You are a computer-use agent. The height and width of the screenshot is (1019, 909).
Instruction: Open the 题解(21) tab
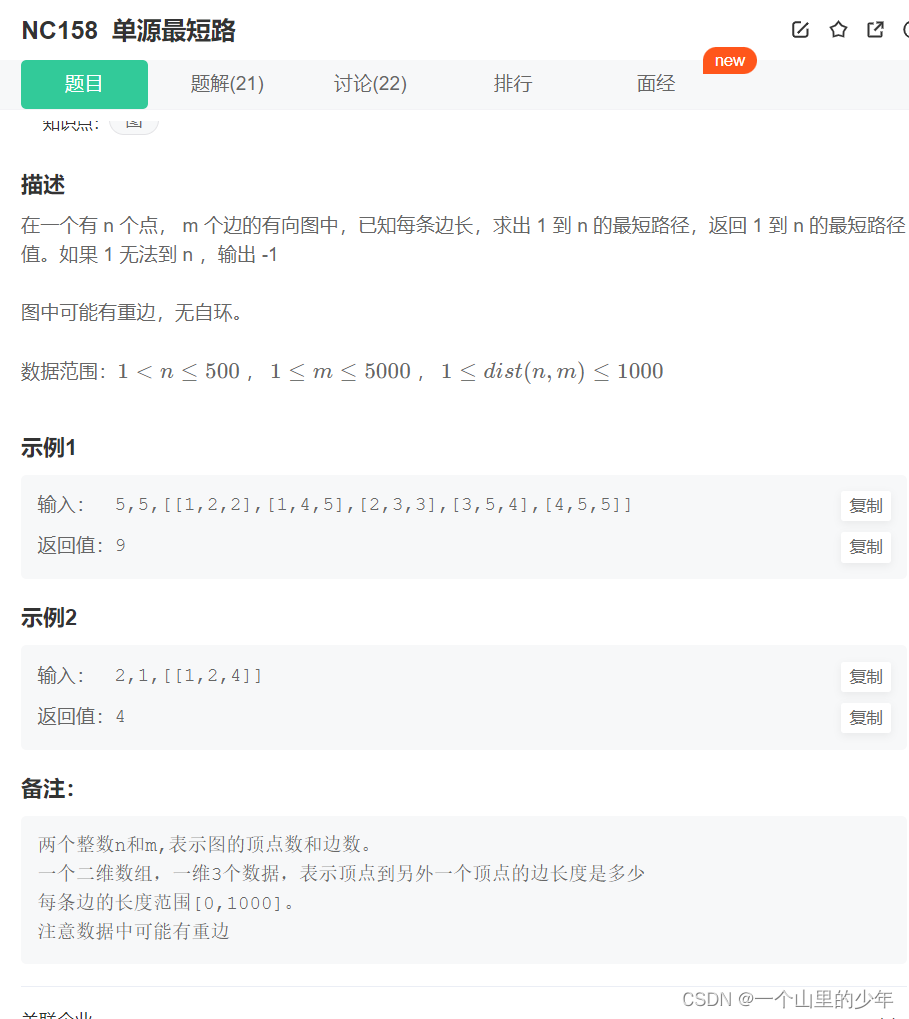(x=227, y=84)
